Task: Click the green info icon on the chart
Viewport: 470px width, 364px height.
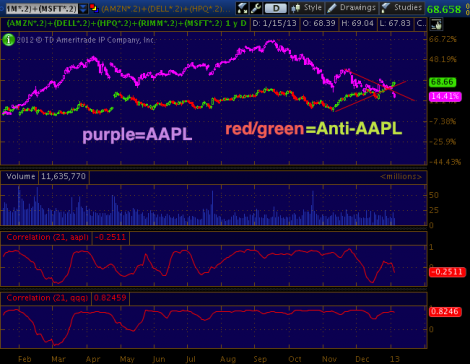Action: (x=8, y=40)
